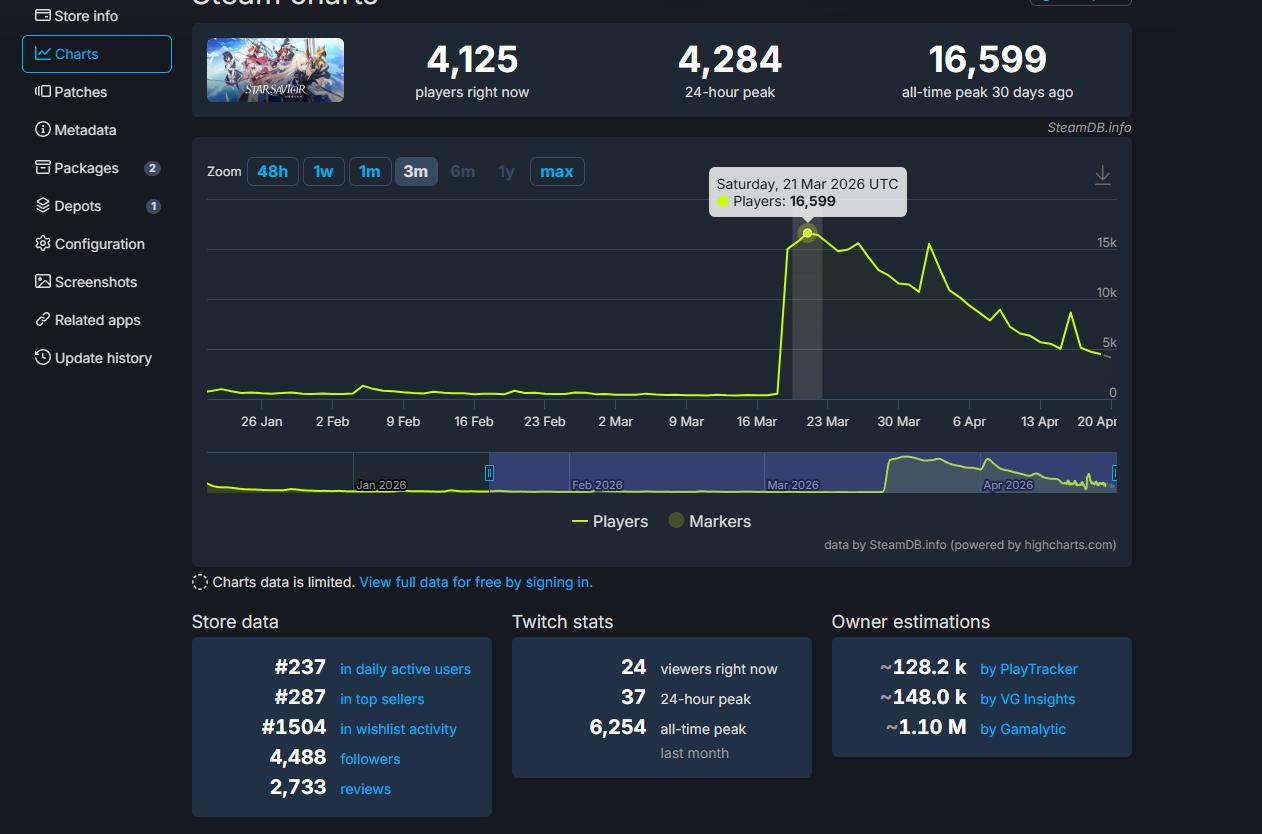Click the data by SteamDB.info highcharts credit
This screenshot has height=834, width=1262.
[x=970, y=545]
